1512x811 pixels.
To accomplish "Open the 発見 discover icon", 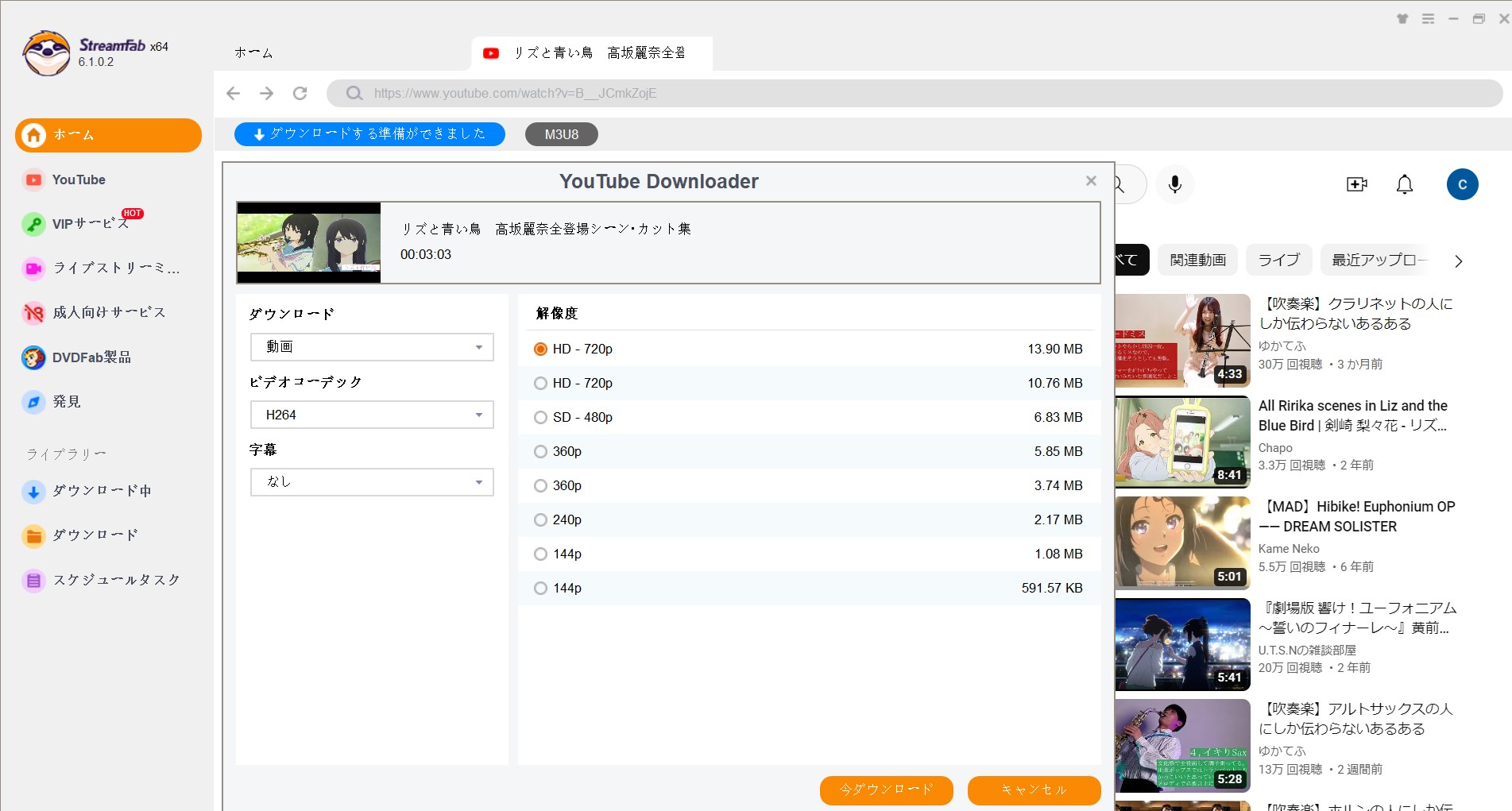I will point(33,402).
